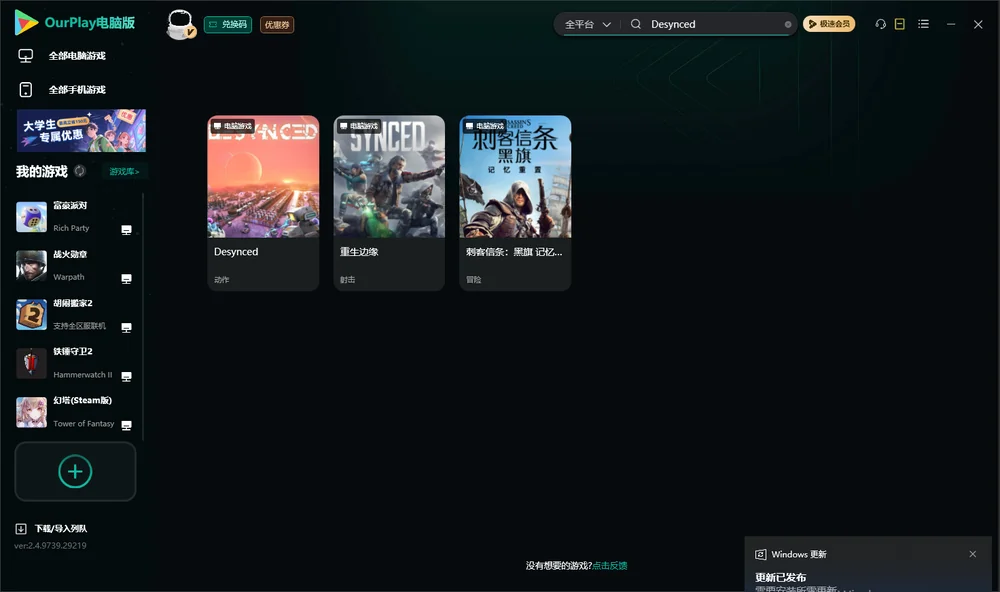Image resolution: width=1000 pixels, height=592 pixels.
Task: Open the 战火勋章 Warpath game icon
Action: pos(31,266)
